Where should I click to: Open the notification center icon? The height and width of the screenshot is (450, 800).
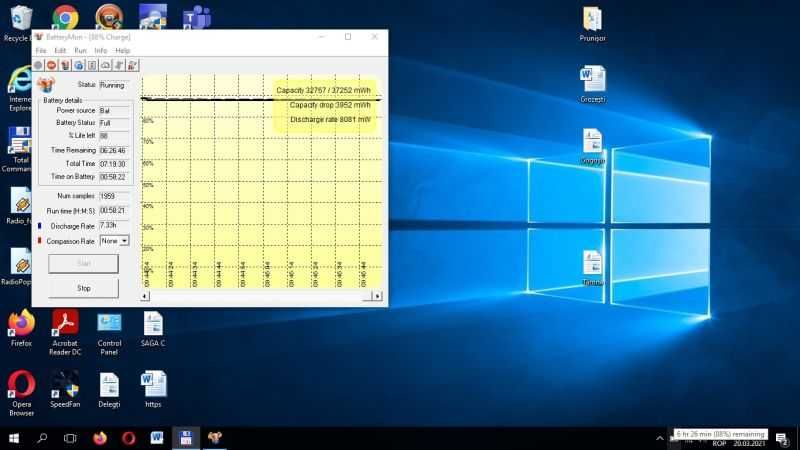tap(782, 438)
